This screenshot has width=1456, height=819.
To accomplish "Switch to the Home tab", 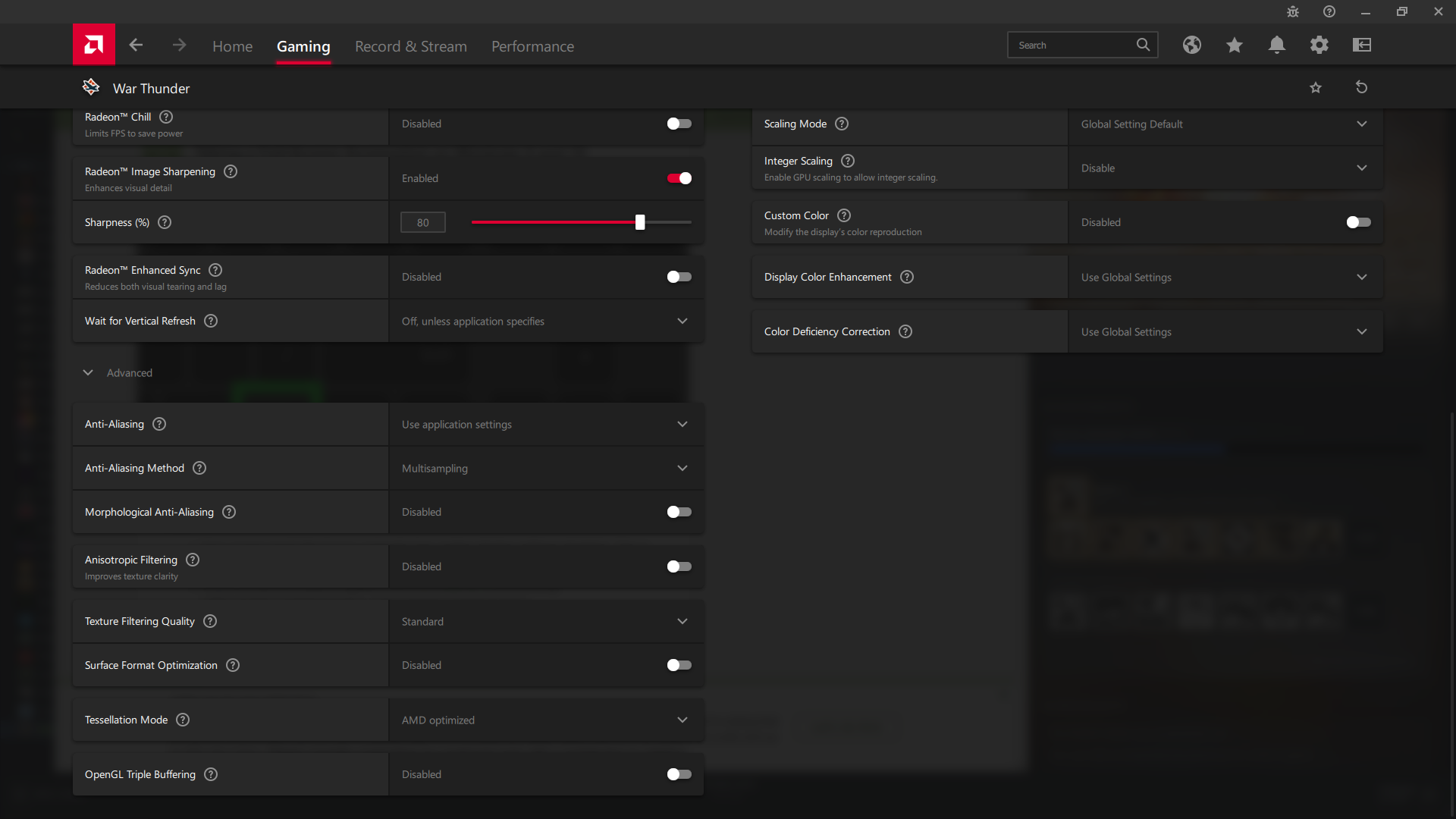I will pyautogui.click(x=232, y=46).
